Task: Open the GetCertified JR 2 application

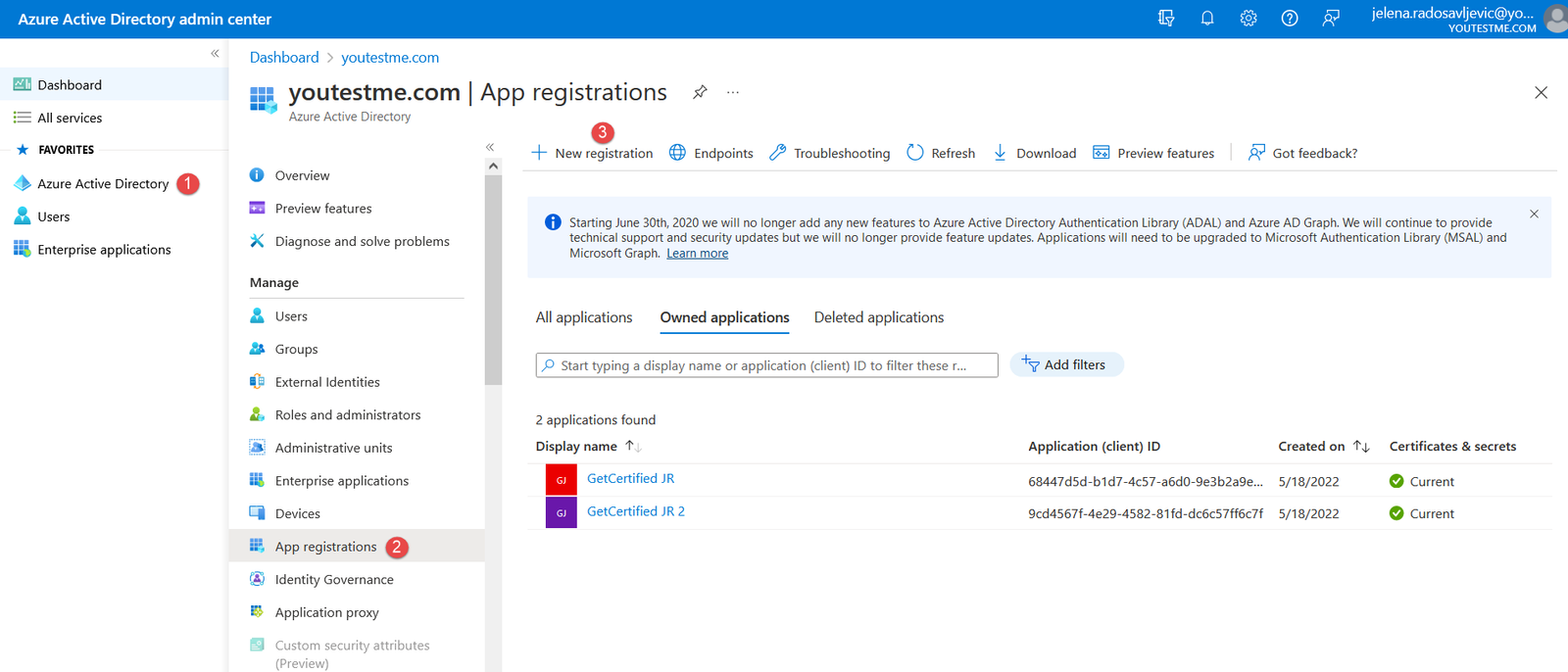Action: point(636,511)
